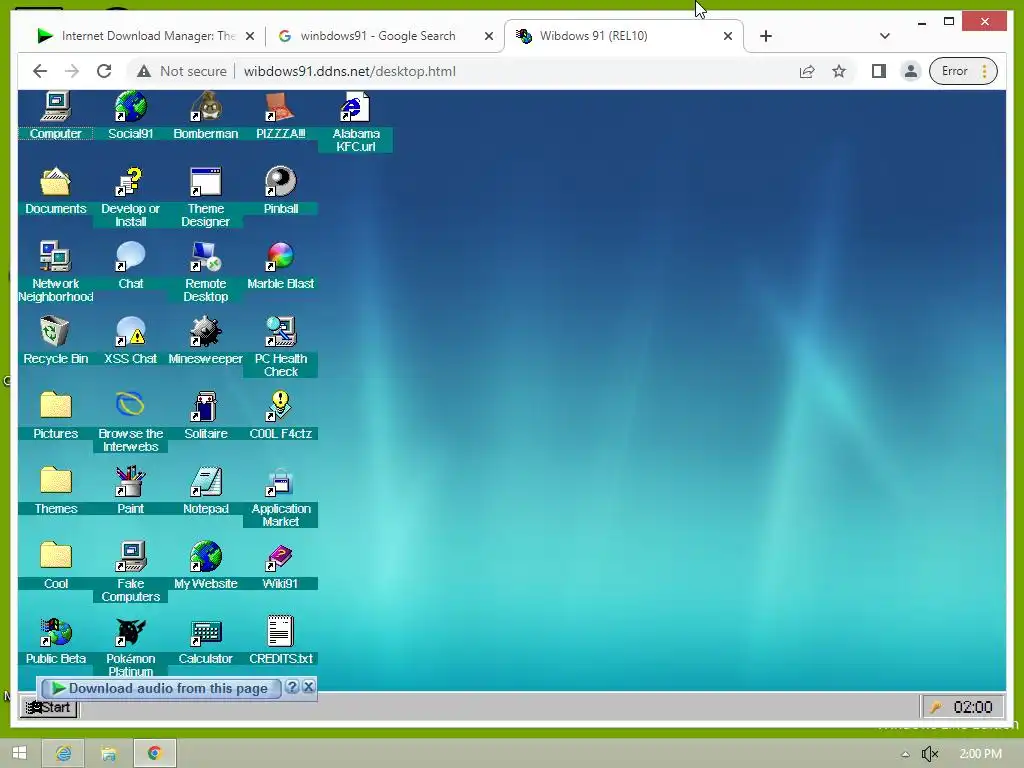Launch the Public Beta icon
1024x768 pixels.
coord(56,641)
